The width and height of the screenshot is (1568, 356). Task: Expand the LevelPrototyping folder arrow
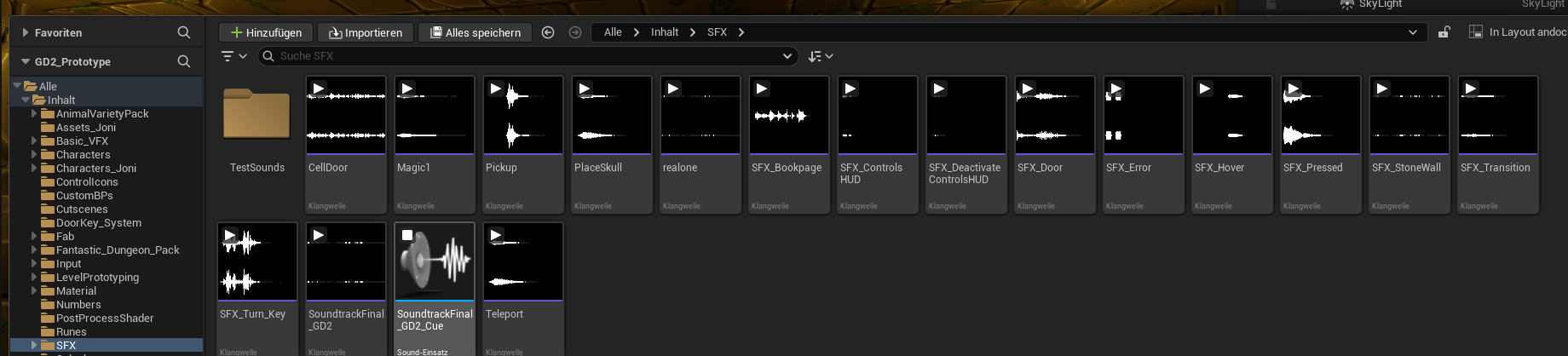click(x=34, y=277)
